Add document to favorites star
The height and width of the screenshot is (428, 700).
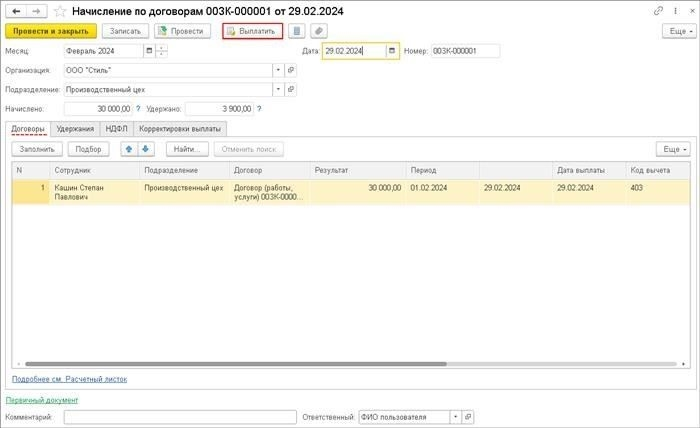60,12
